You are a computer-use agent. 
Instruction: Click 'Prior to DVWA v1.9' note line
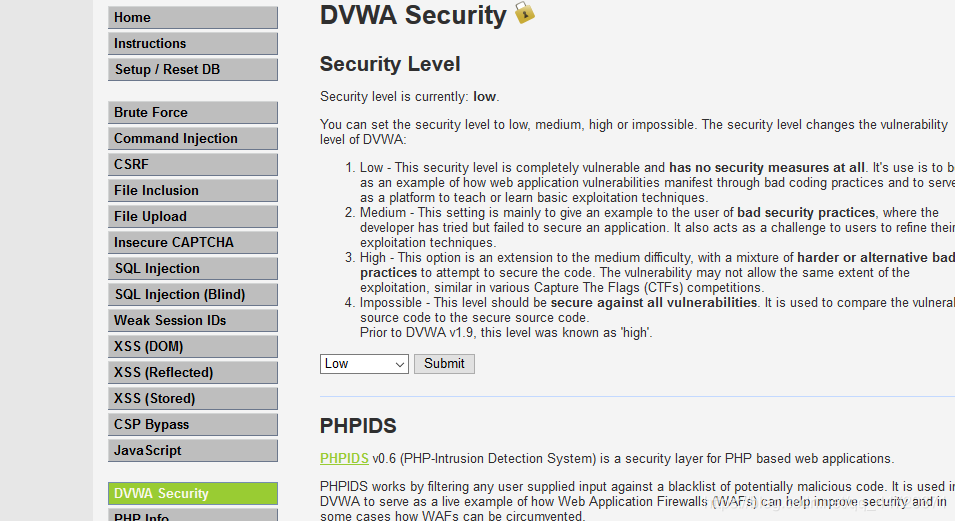506,333
